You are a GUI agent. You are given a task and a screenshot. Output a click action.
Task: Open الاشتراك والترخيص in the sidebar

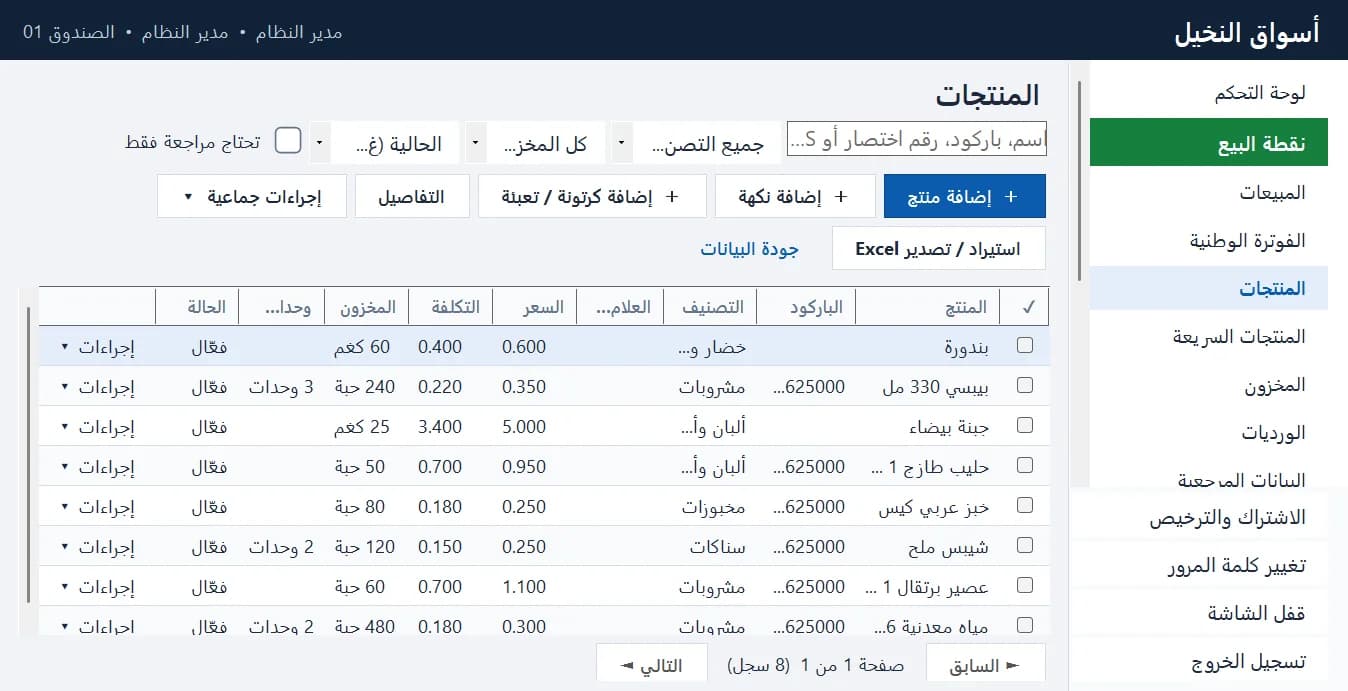point(1200,518)
